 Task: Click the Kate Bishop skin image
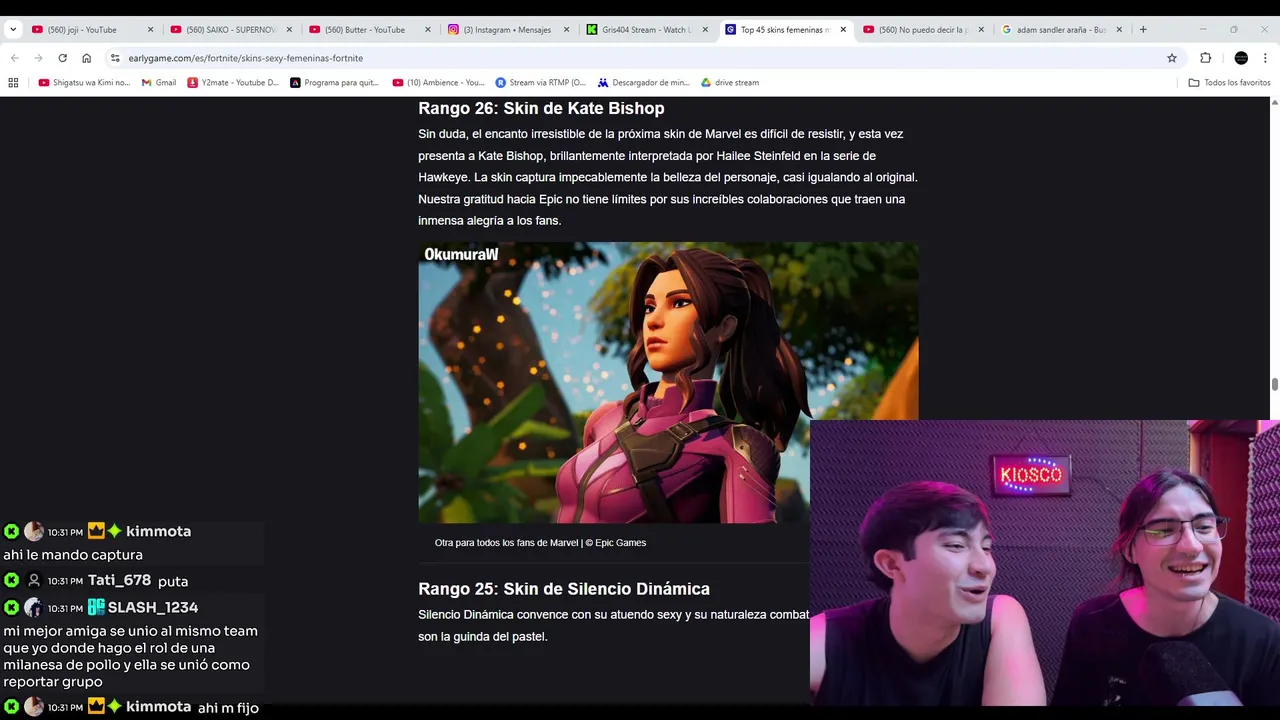tap(668, 382)
